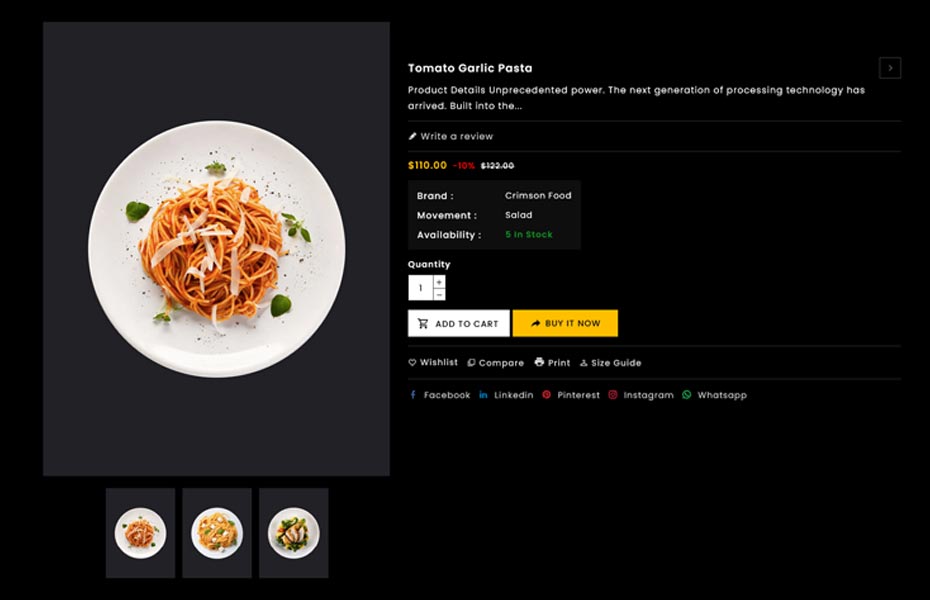The height and width of the screenshot is (600, 930).
Task: Share via the Facebook icon
Action: coord(413,395)
